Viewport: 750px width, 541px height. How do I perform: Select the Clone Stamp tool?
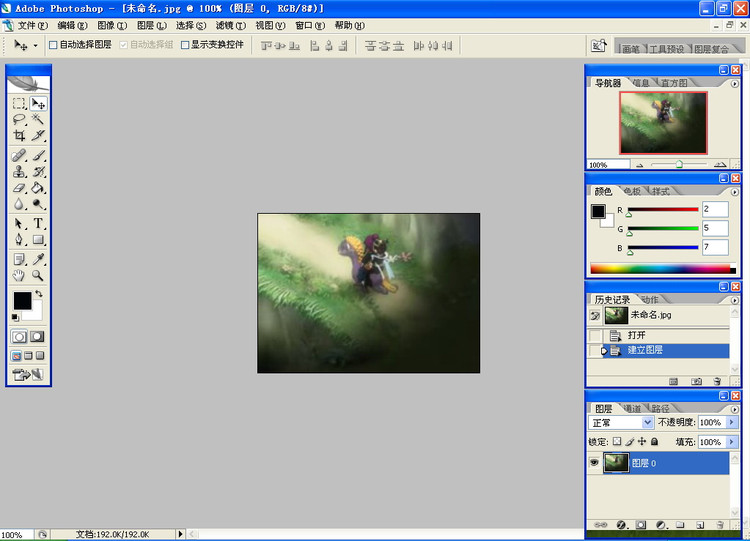click(x=19, y=172)
